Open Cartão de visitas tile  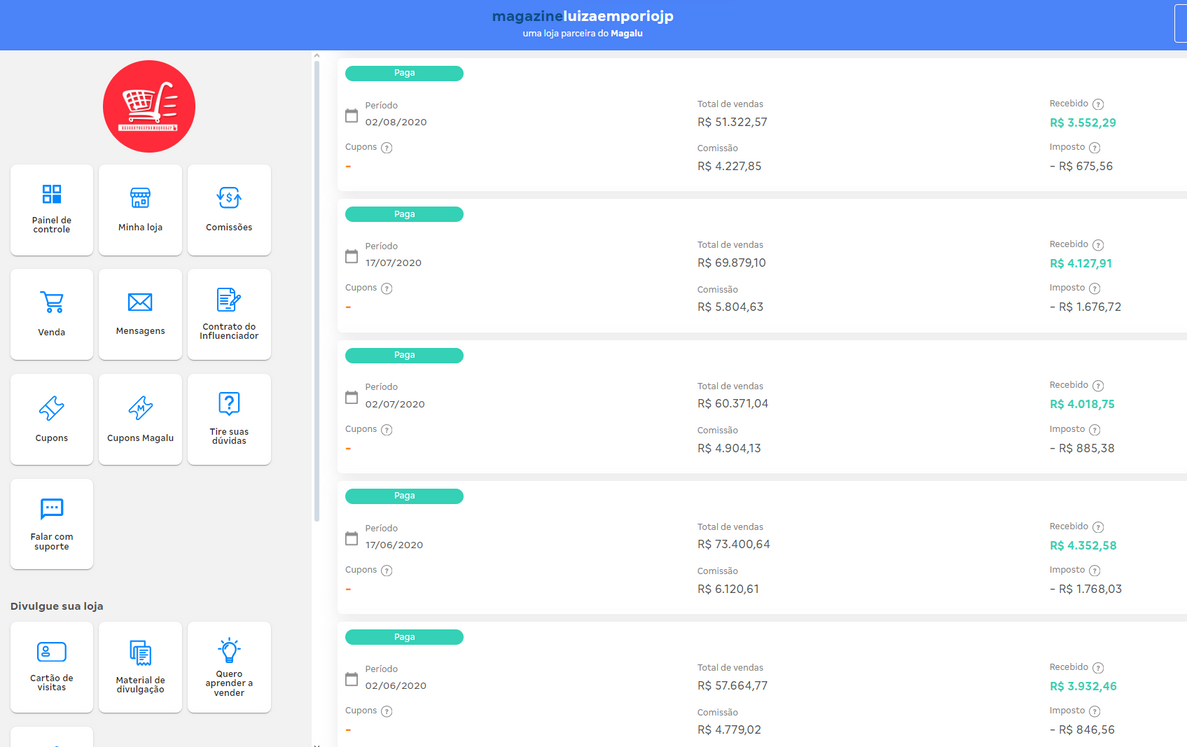pos(51,668)
